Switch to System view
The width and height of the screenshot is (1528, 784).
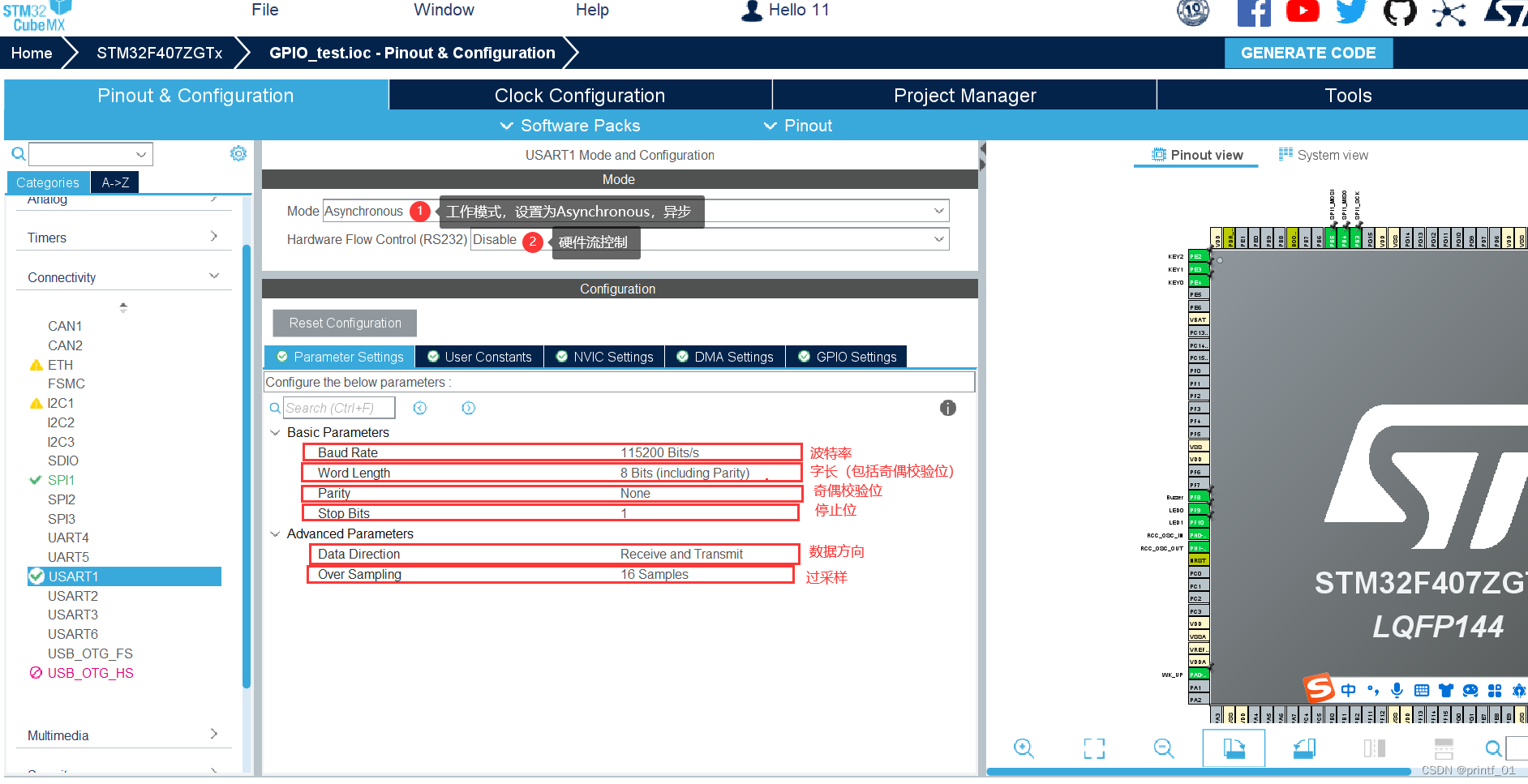pos(1324,155)
